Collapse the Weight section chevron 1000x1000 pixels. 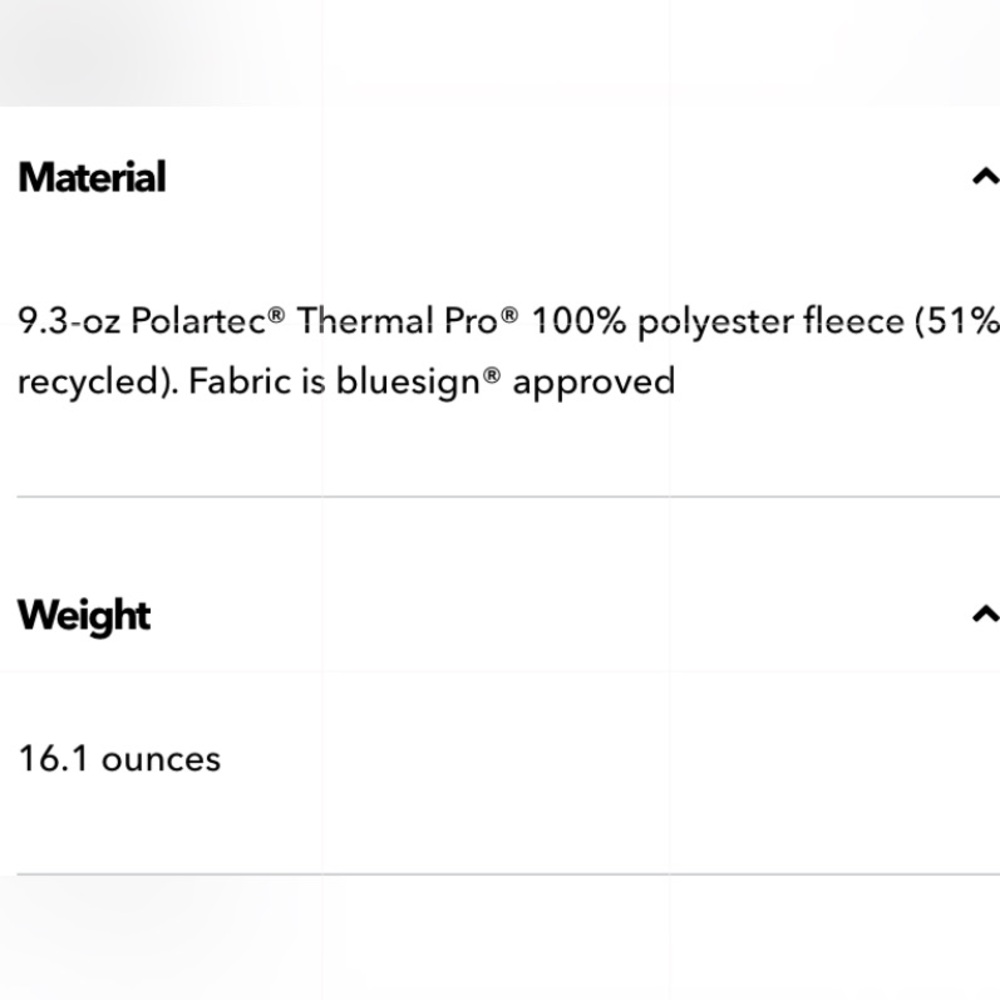[x=985, y=614]
